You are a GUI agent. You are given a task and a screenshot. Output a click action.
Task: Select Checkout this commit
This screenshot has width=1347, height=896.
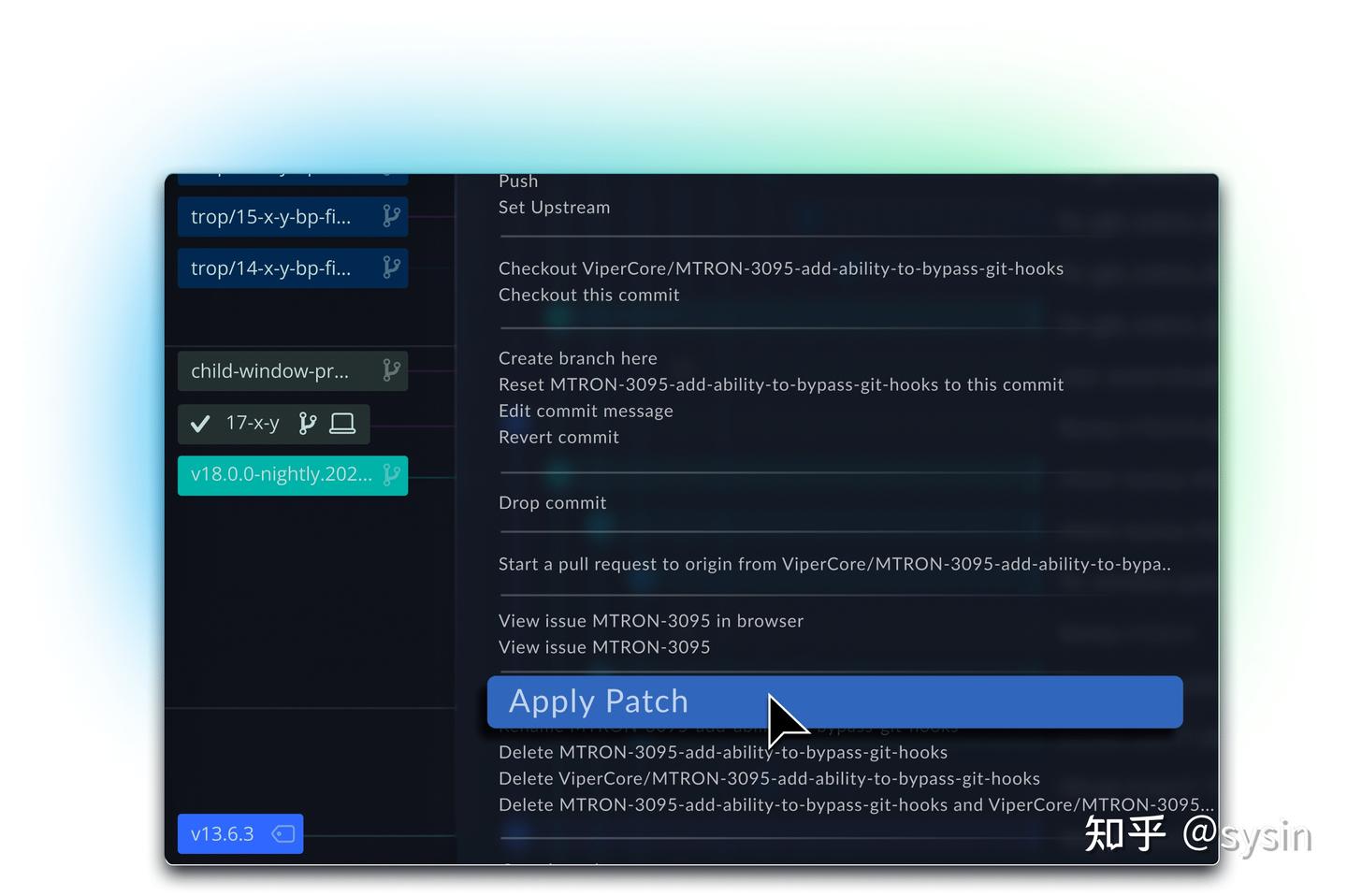[x=588, y=295]
